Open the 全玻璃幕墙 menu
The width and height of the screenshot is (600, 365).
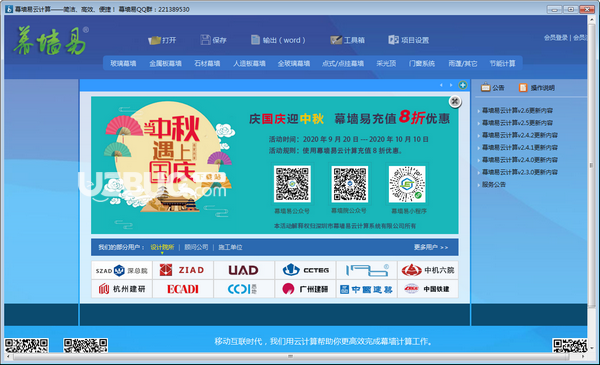click(294, 63)
